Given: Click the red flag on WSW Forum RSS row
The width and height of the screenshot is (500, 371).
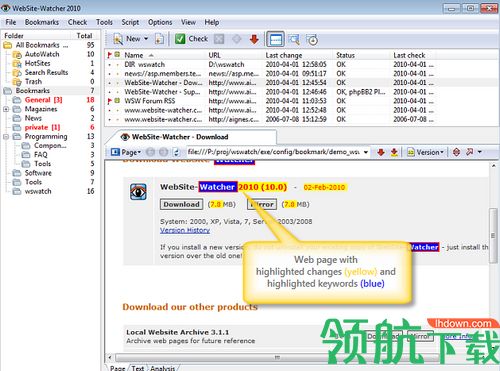Looking at the screenshot, I should 109,101.
